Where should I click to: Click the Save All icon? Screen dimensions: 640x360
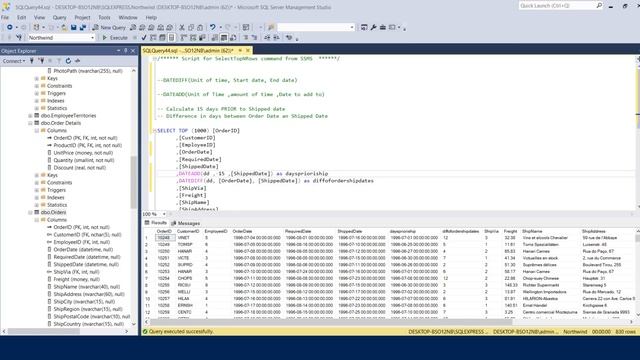click(x=83, y=27)
